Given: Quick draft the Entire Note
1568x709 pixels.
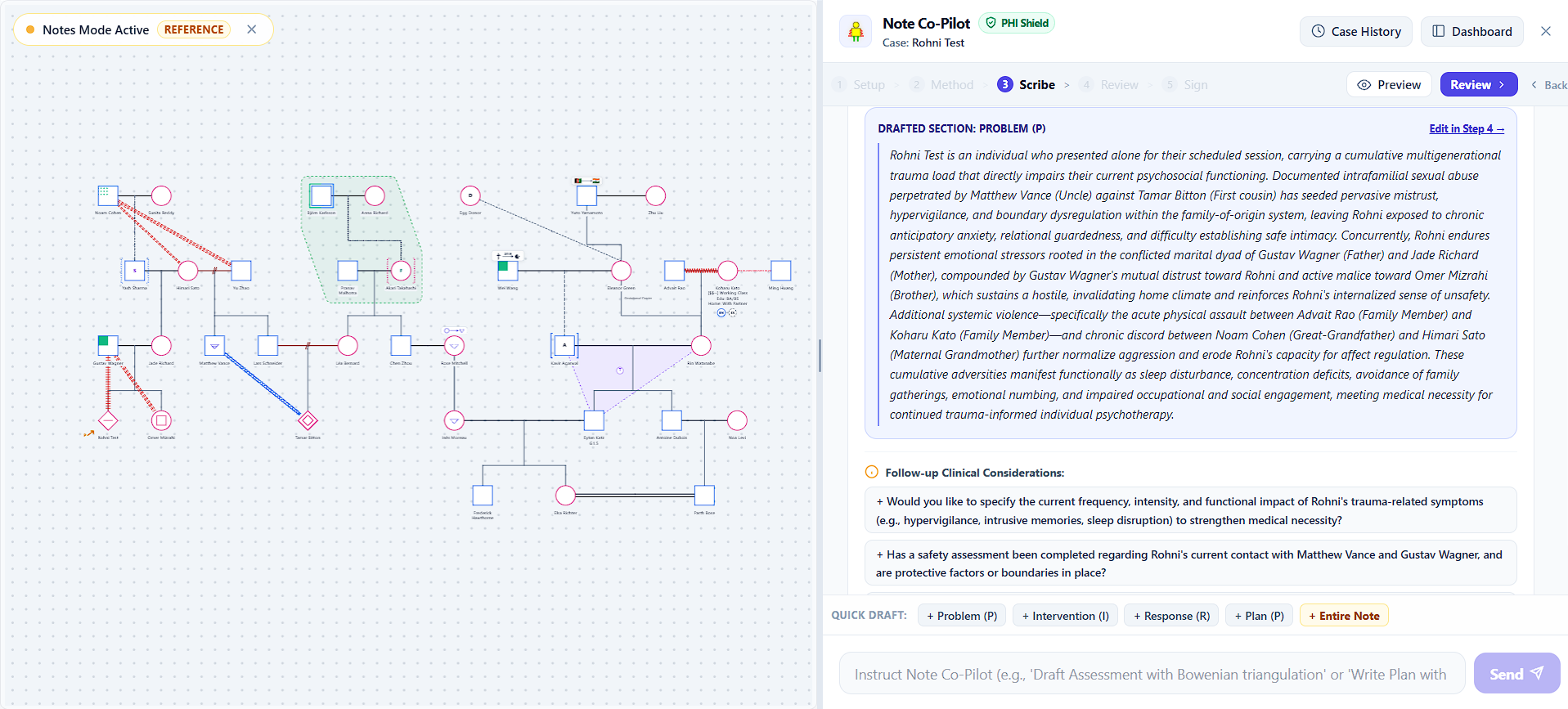Looking at the screenshot, I should click(x=1344, y=616).
